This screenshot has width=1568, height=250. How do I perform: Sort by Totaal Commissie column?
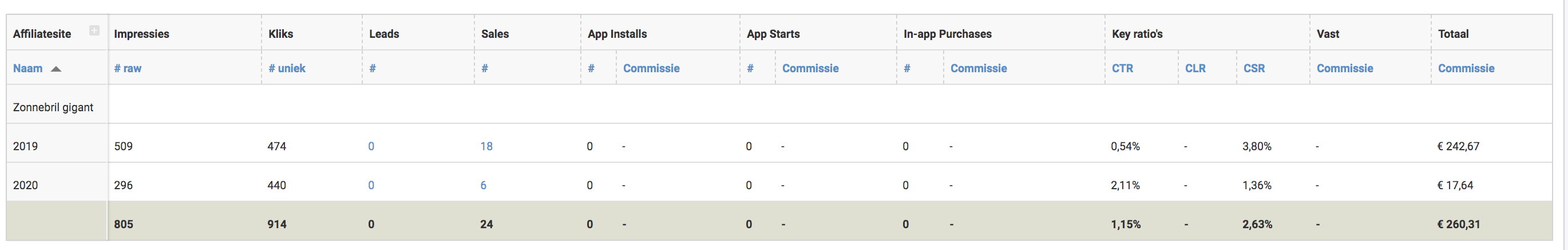point(1466,68)
